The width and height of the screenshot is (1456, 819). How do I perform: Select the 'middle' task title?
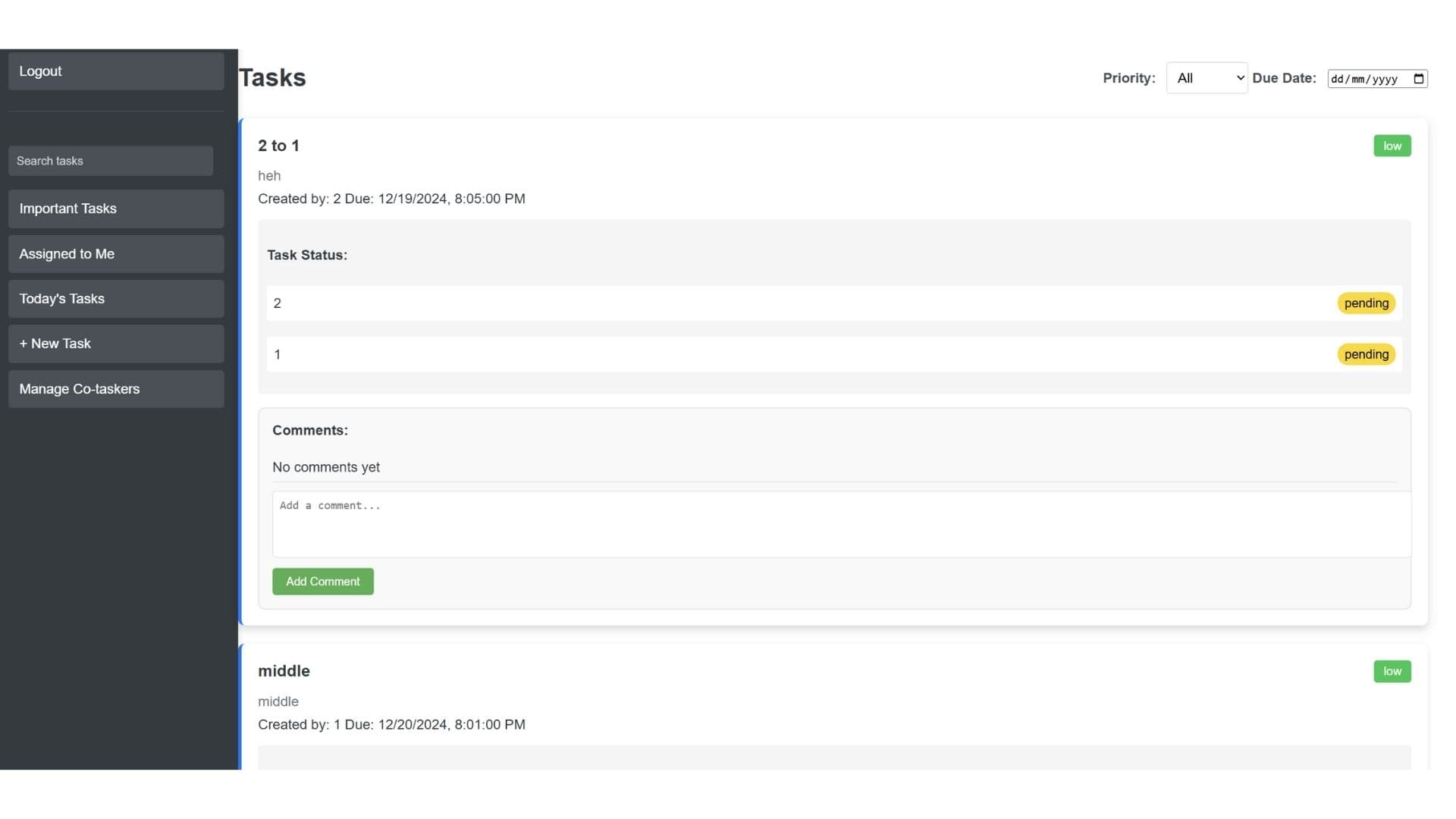point(284,671)
